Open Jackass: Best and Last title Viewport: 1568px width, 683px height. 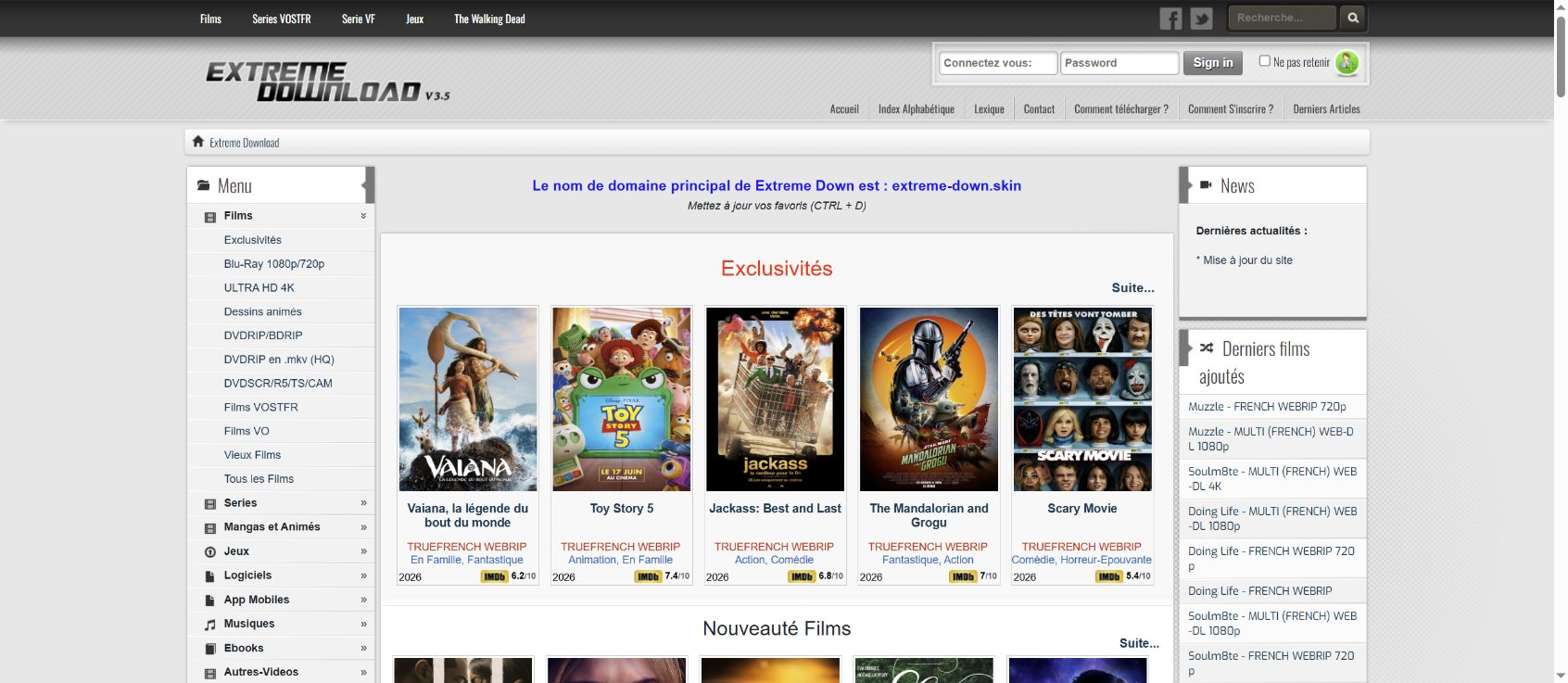point(776,509)
